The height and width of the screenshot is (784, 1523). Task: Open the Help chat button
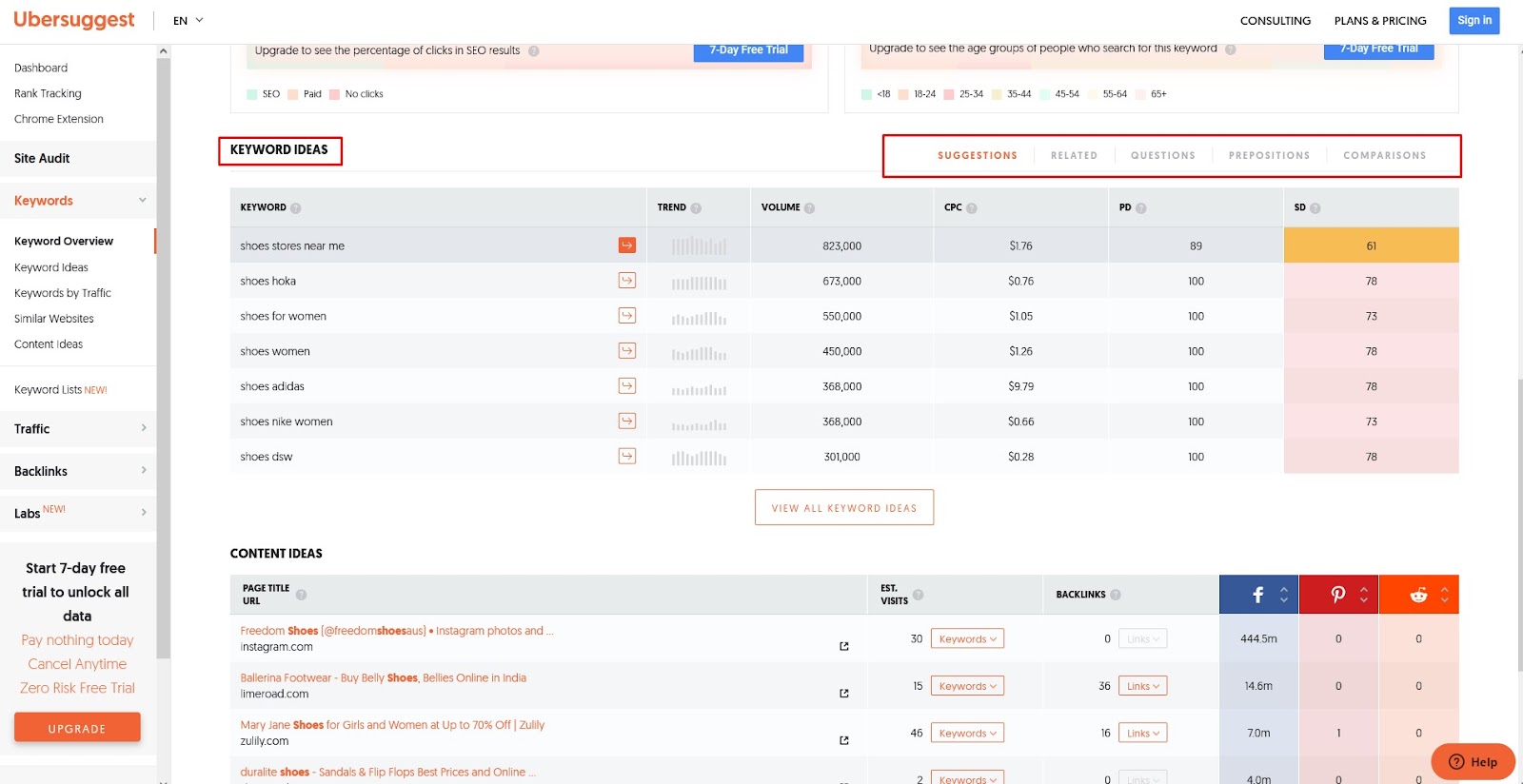[x=1473, y=762]
